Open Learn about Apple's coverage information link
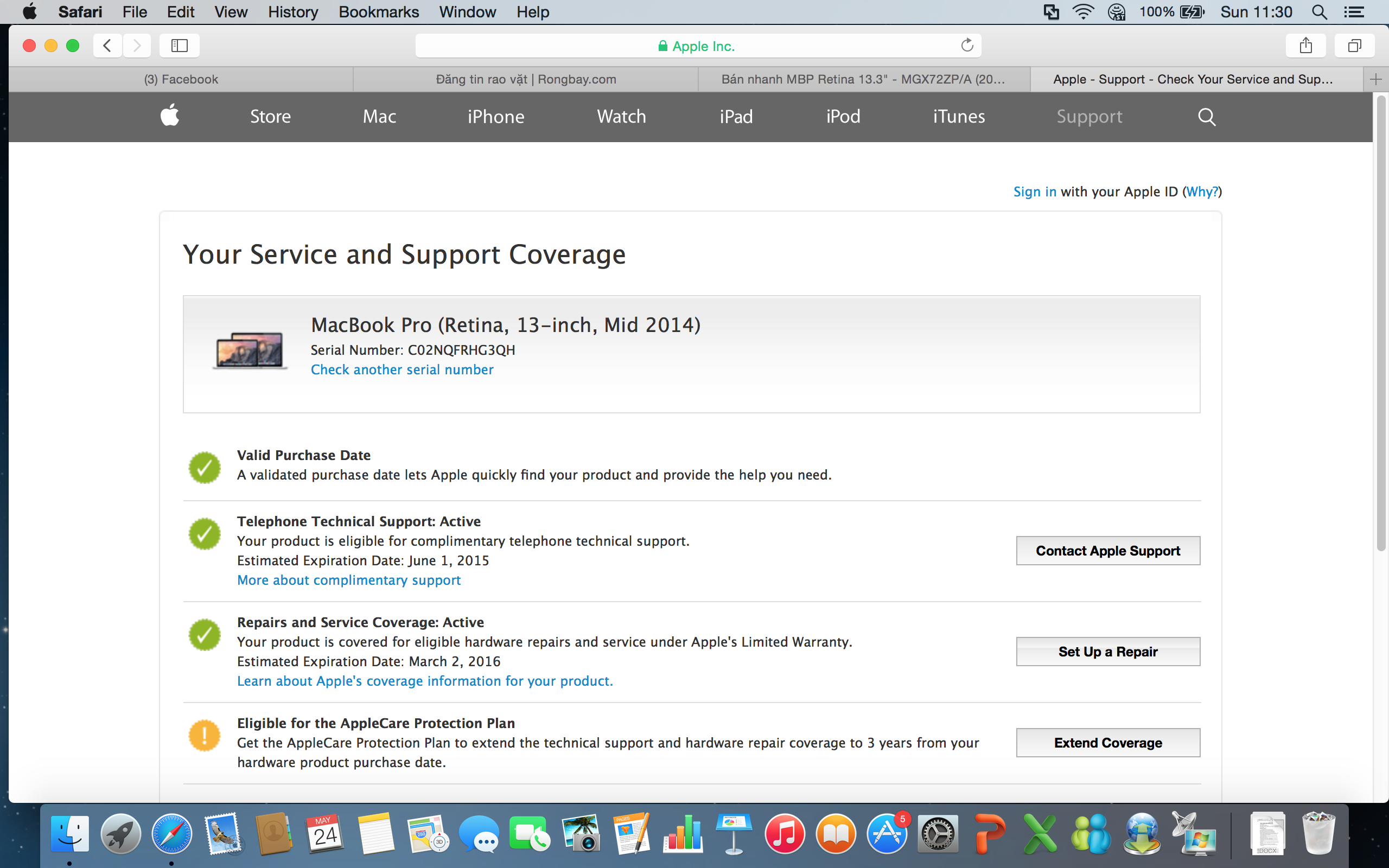The width and height of the screenshot is (1389, 868). click(425, 681)
